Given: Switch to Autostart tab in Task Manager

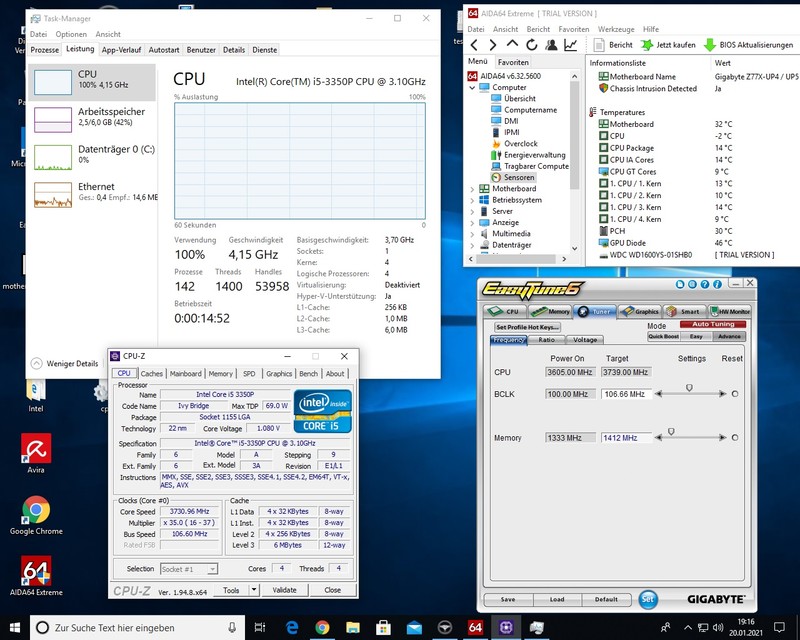Looking at the screenshot, I should pyautogui.click(x=164, y=50).
